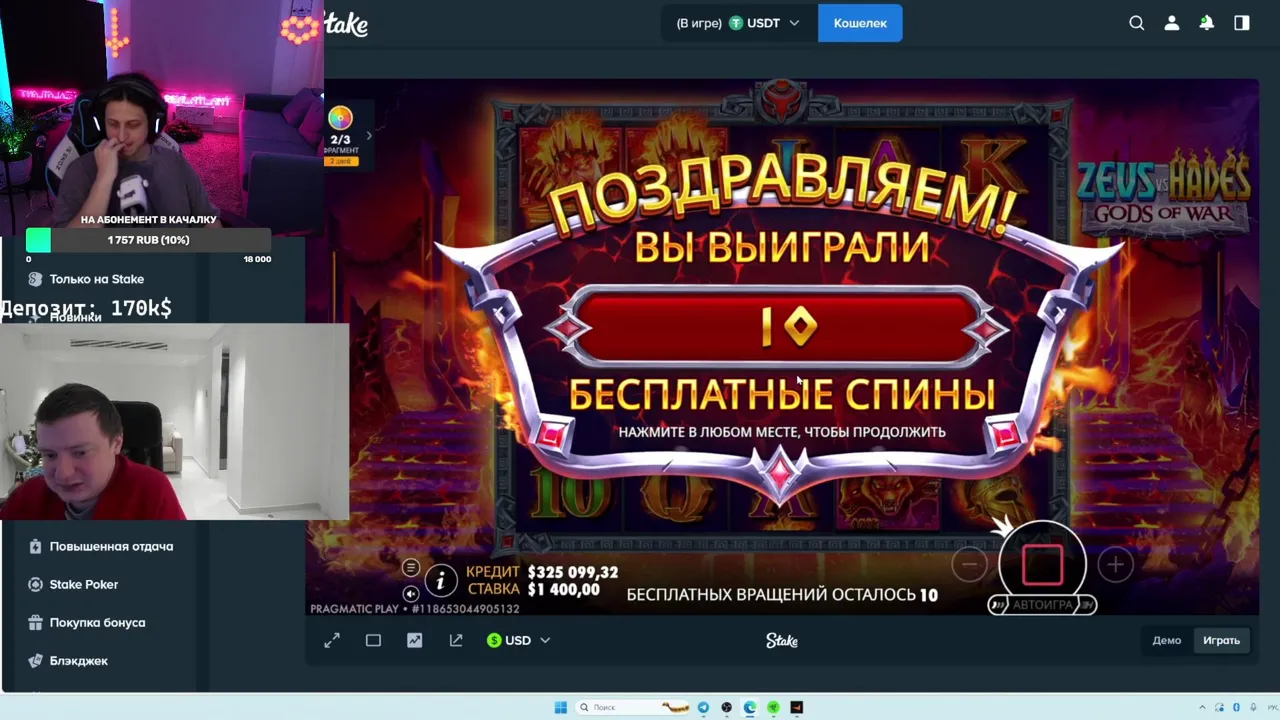Open Блэкджек sidebar item
This screenshot has height=720, width=1280.
click(79, 660)
